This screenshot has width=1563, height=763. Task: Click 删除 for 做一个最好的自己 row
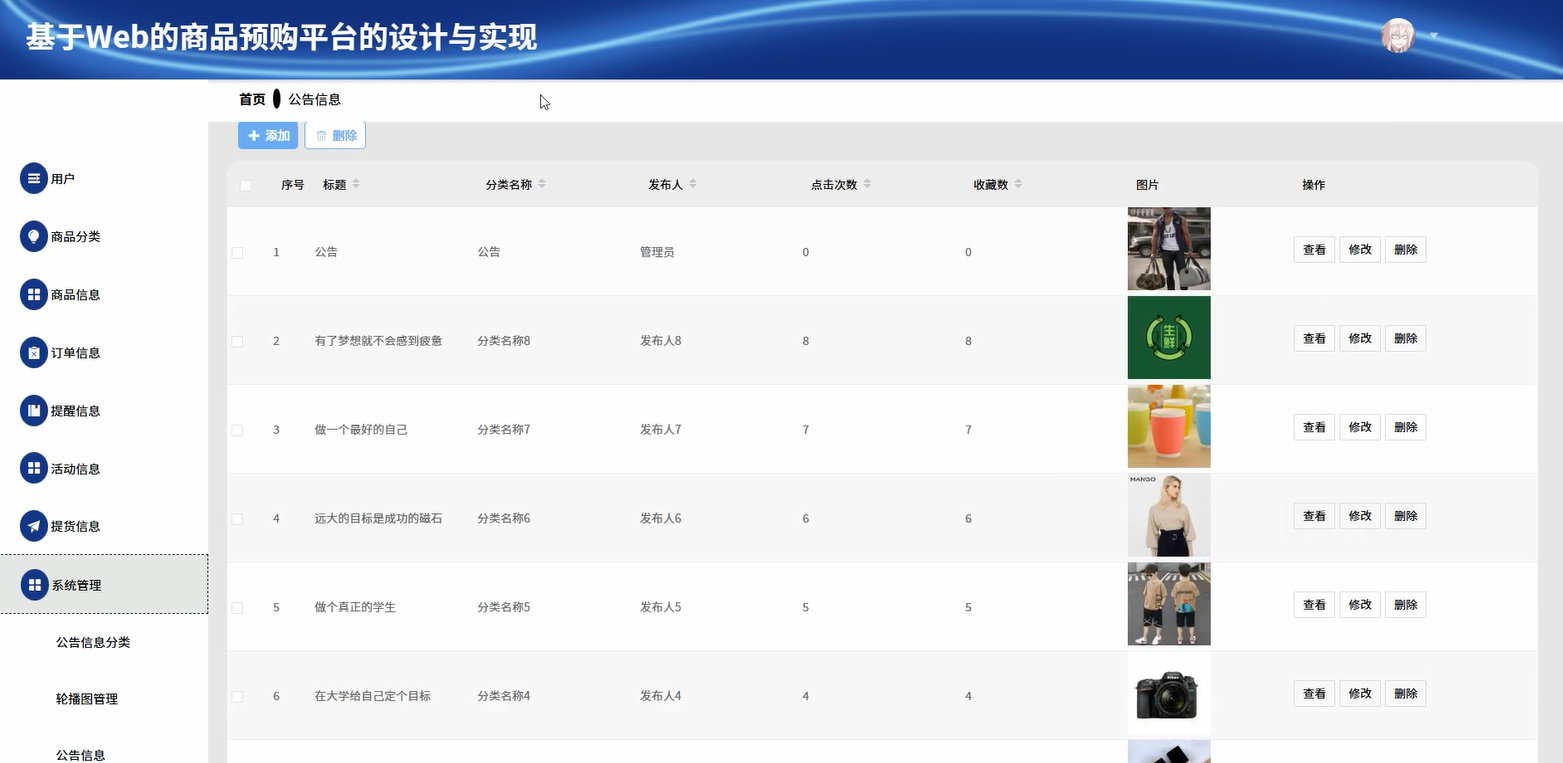pos(1406,428)
